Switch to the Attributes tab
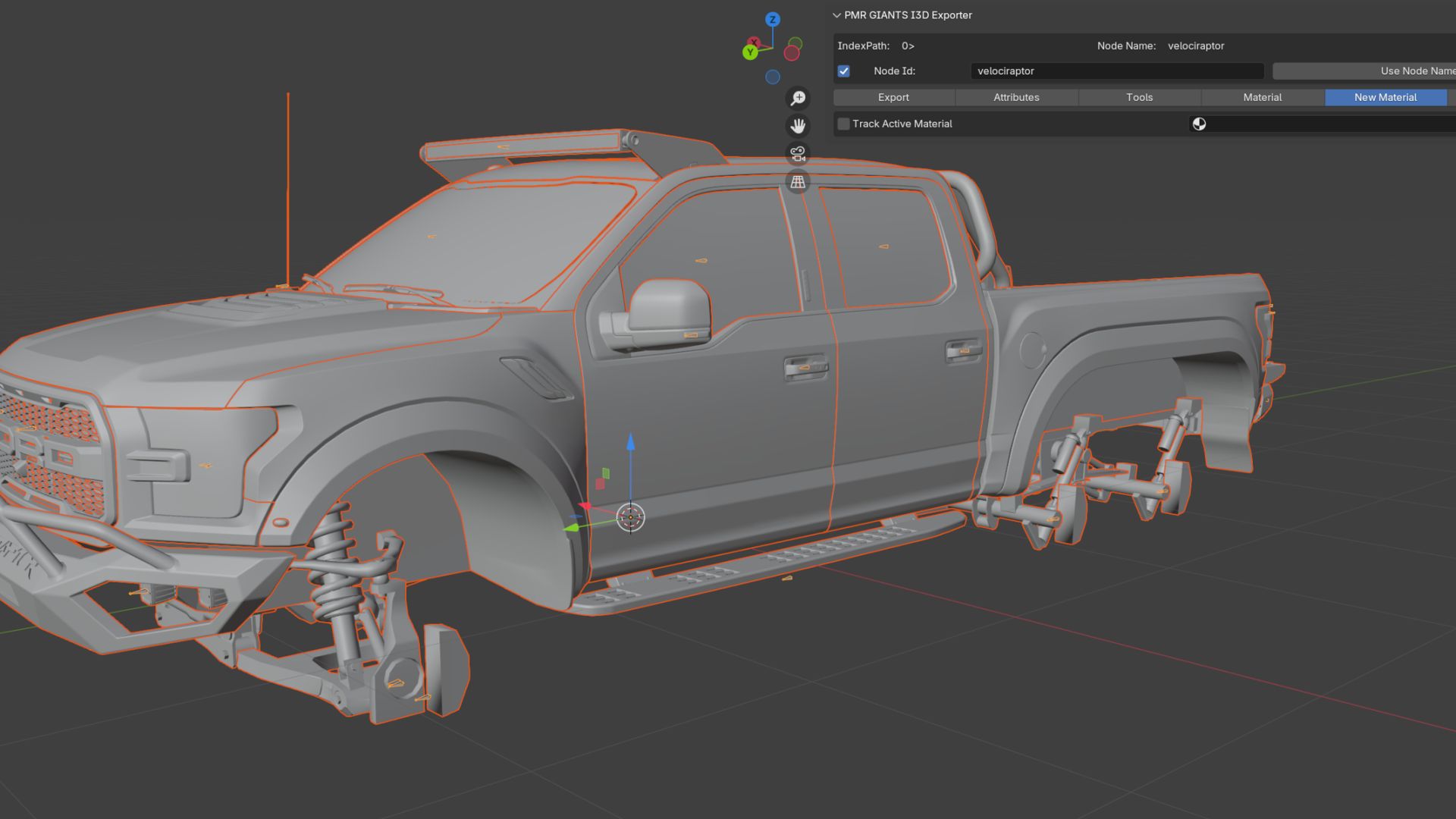Screen dimensions: 1456x819 (1016, 97)
